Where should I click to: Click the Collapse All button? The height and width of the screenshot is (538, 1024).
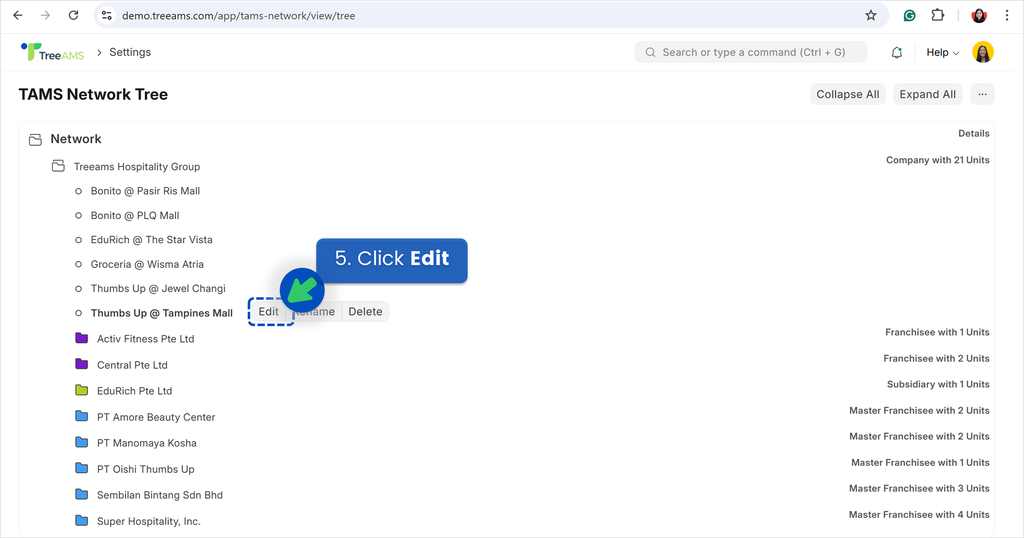(x=848, y=94)
